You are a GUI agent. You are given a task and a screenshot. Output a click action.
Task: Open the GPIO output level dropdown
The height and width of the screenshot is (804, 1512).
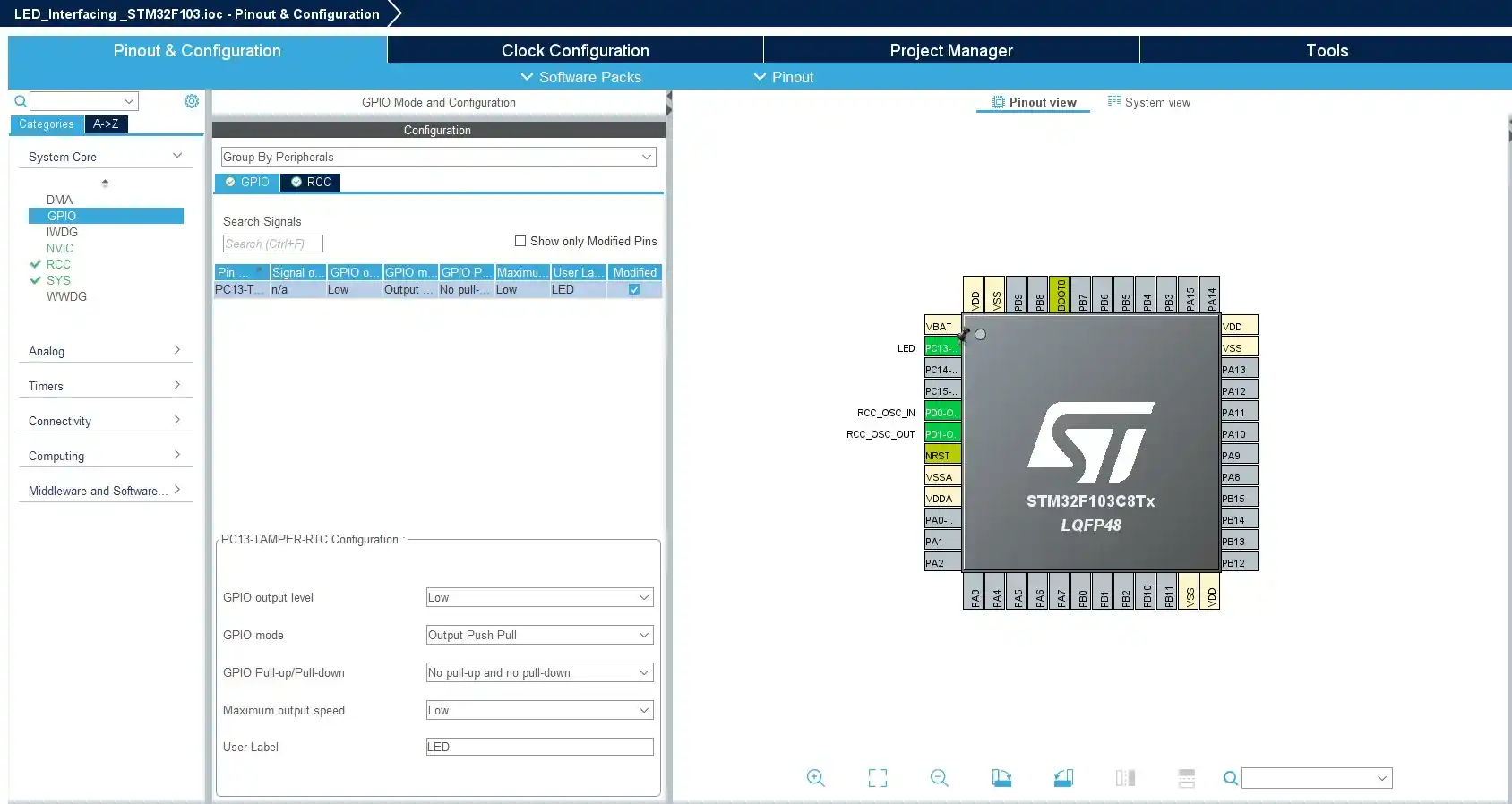[x=539, y=597]
